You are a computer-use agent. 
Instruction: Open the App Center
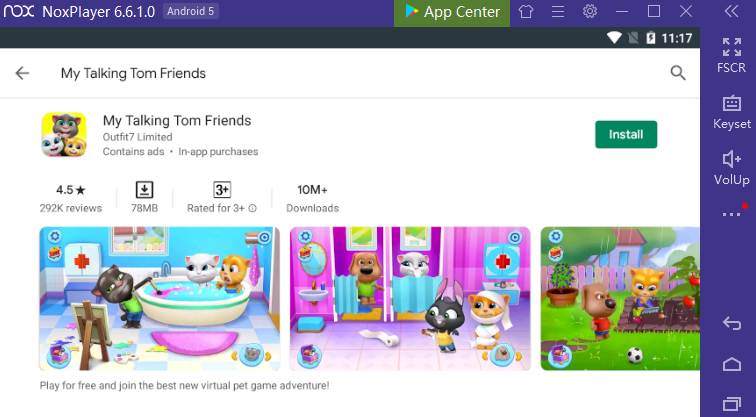coord(452,12)
